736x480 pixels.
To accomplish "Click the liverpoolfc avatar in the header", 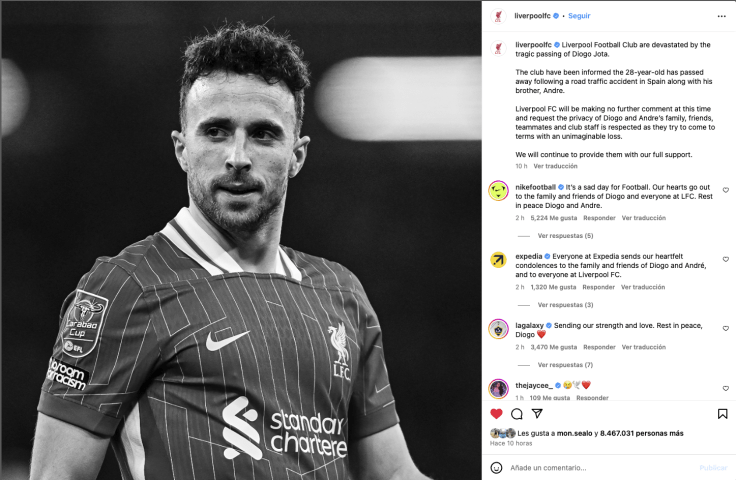I will 498,17.
